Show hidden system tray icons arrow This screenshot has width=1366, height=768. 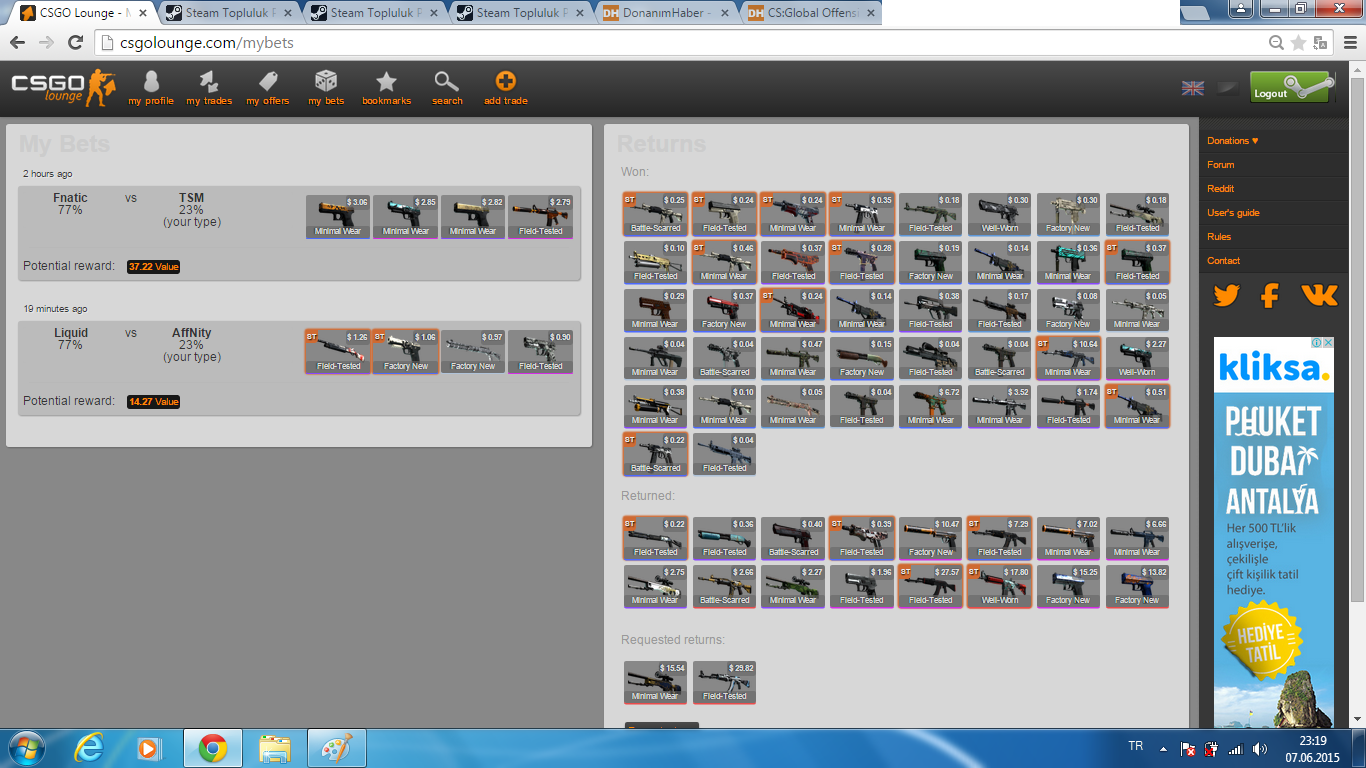click(1163, 748)
